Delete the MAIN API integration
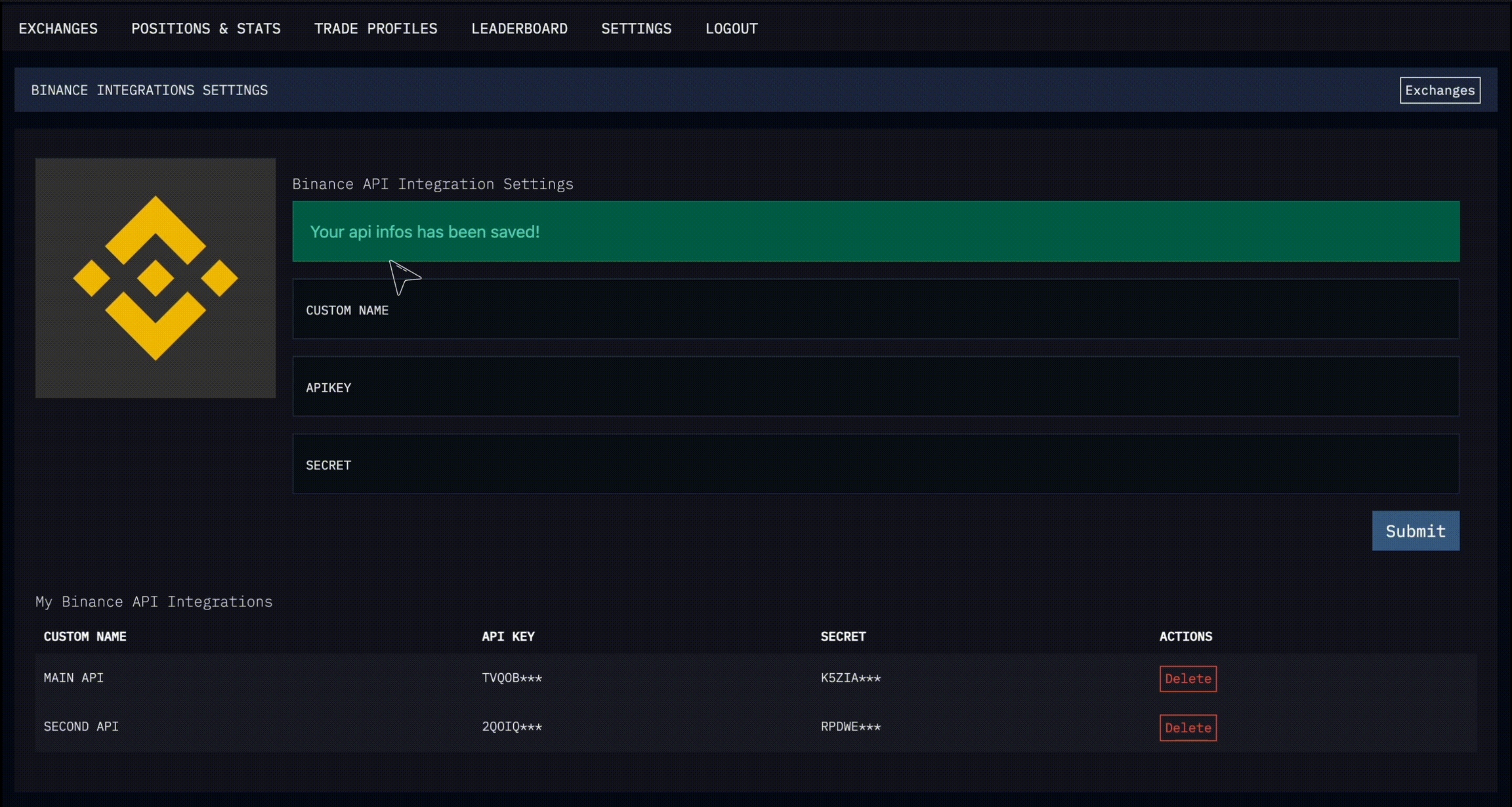1512x807 pixels. point(1187,678)
